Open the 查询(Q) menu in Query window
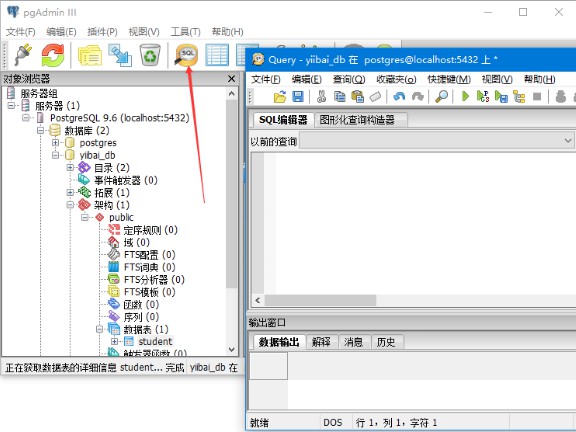 point(349,79)
